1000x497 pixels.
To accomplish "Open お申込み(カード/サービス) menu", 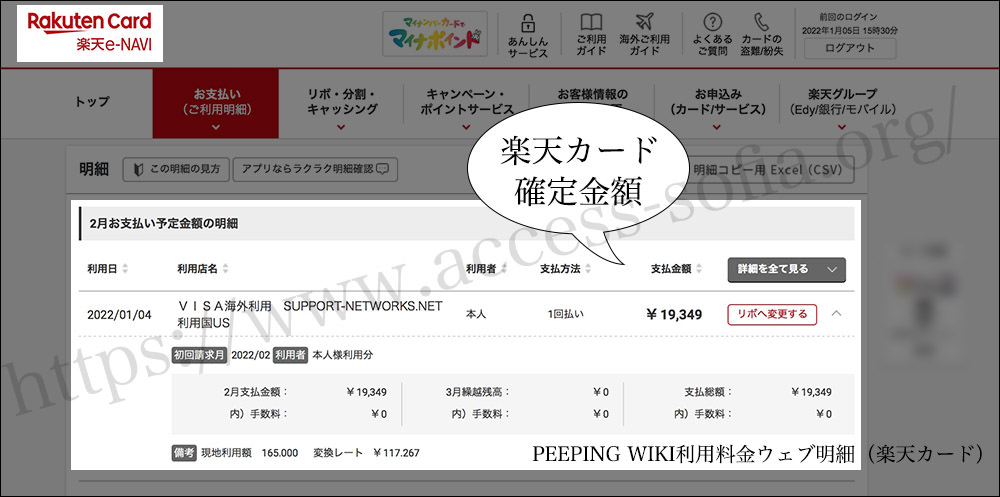I will 717,102.
